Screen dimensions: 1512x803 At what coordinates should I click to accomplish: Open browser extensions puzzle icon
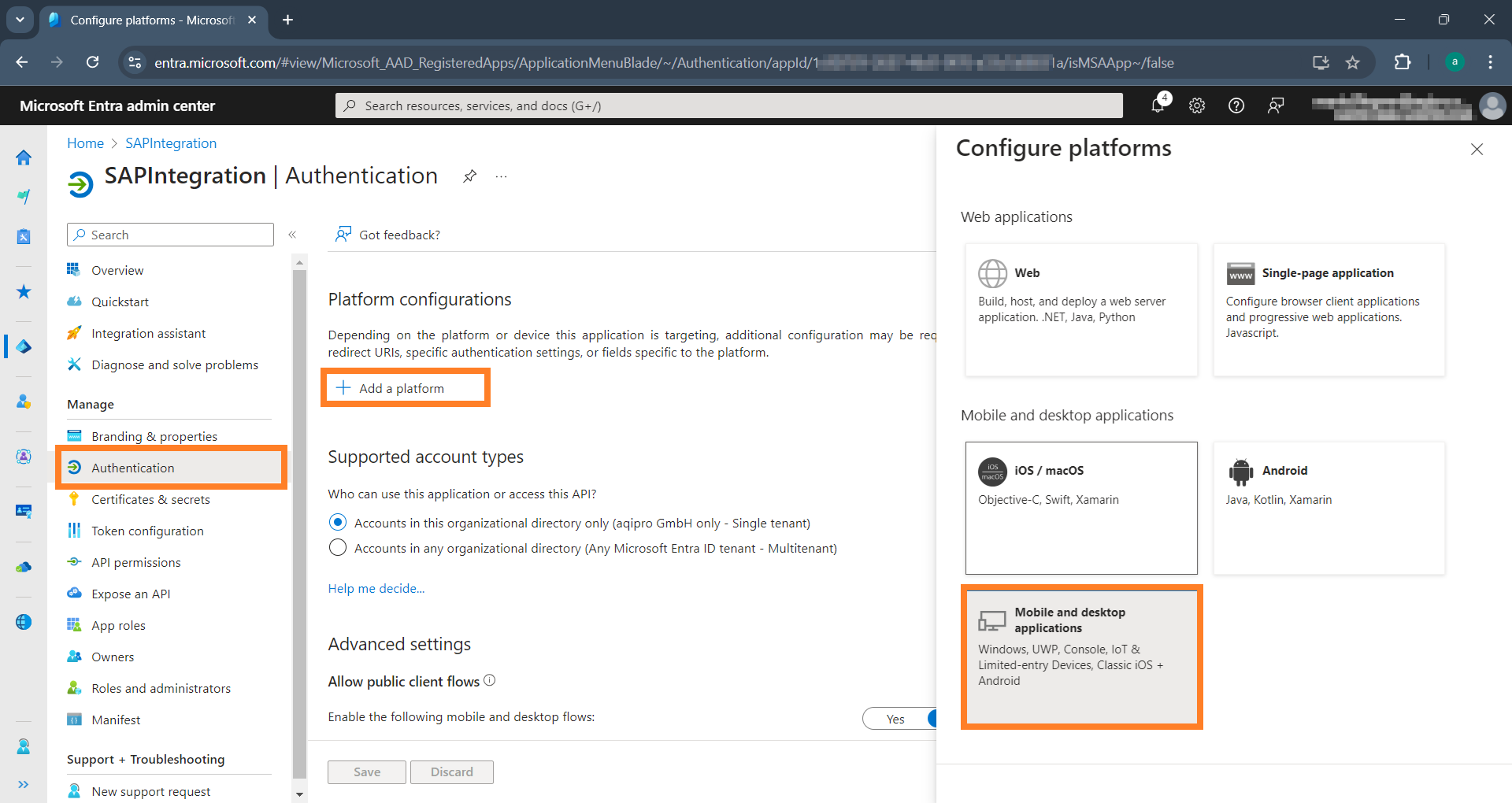1403,62
